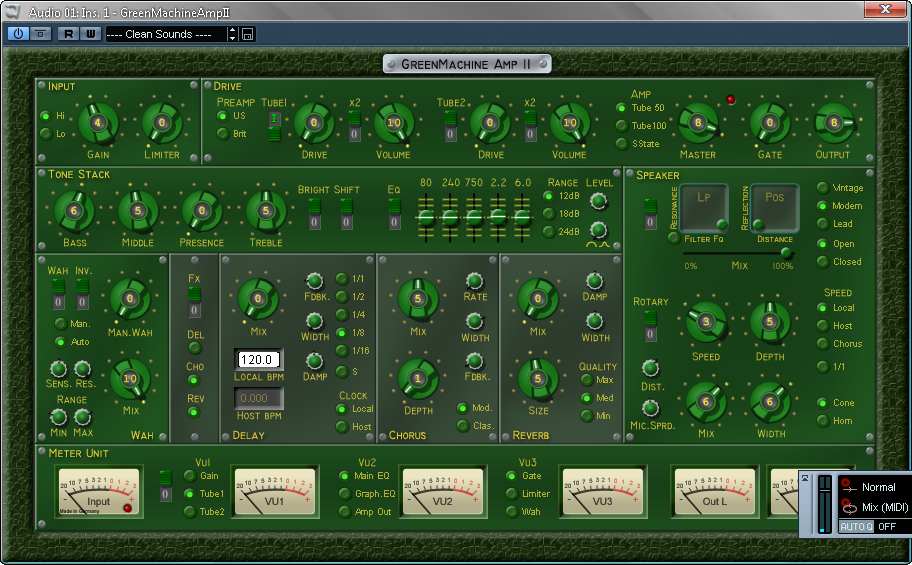
Task: Click the AUTO Q button
Action: 854,526
